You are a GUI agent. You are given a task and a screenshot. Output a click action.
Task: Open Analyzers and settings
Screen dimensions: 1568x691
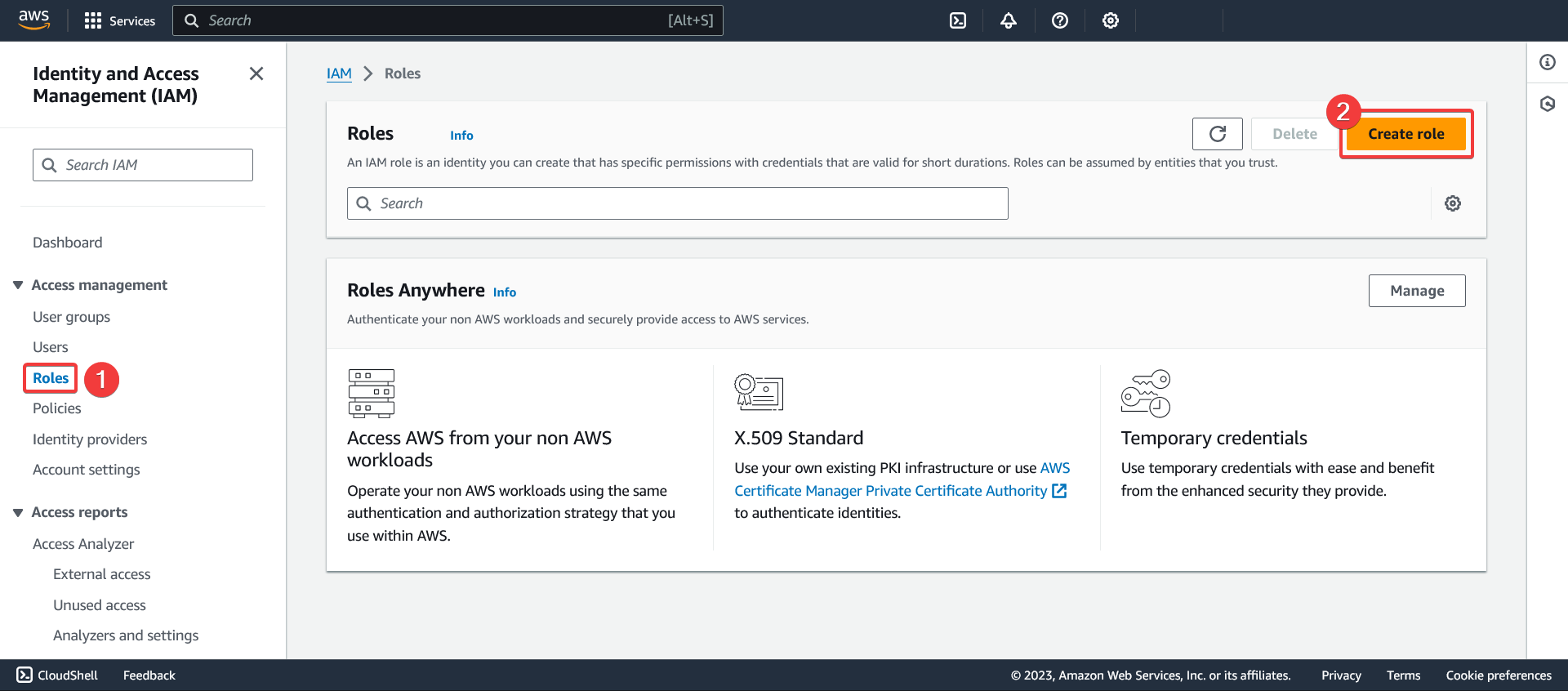tap(126, 635)
